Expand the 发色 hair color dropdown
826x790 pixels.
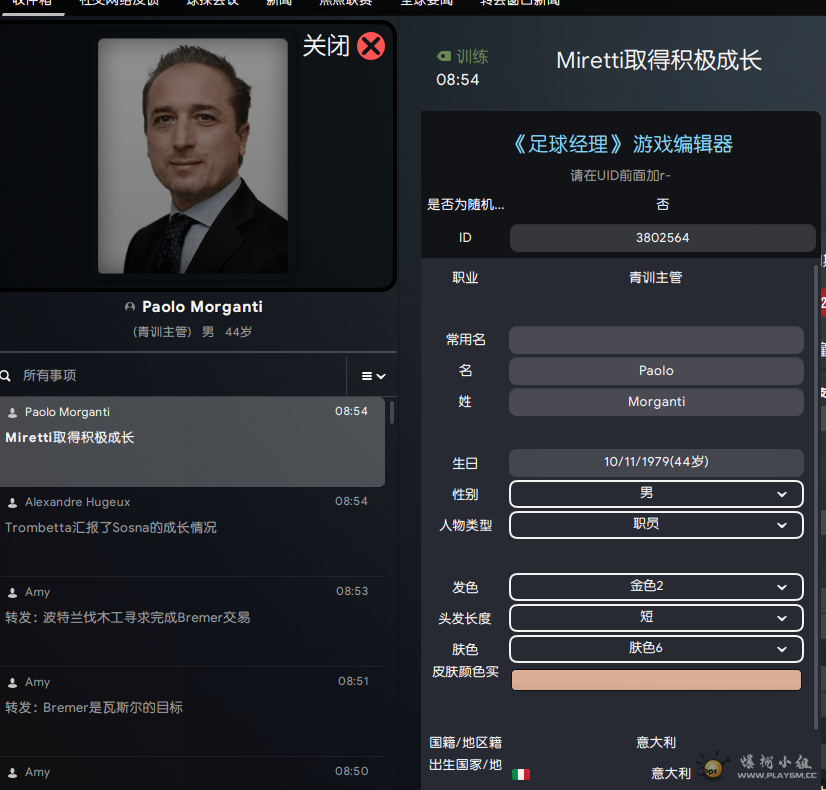tap(656, 587)
